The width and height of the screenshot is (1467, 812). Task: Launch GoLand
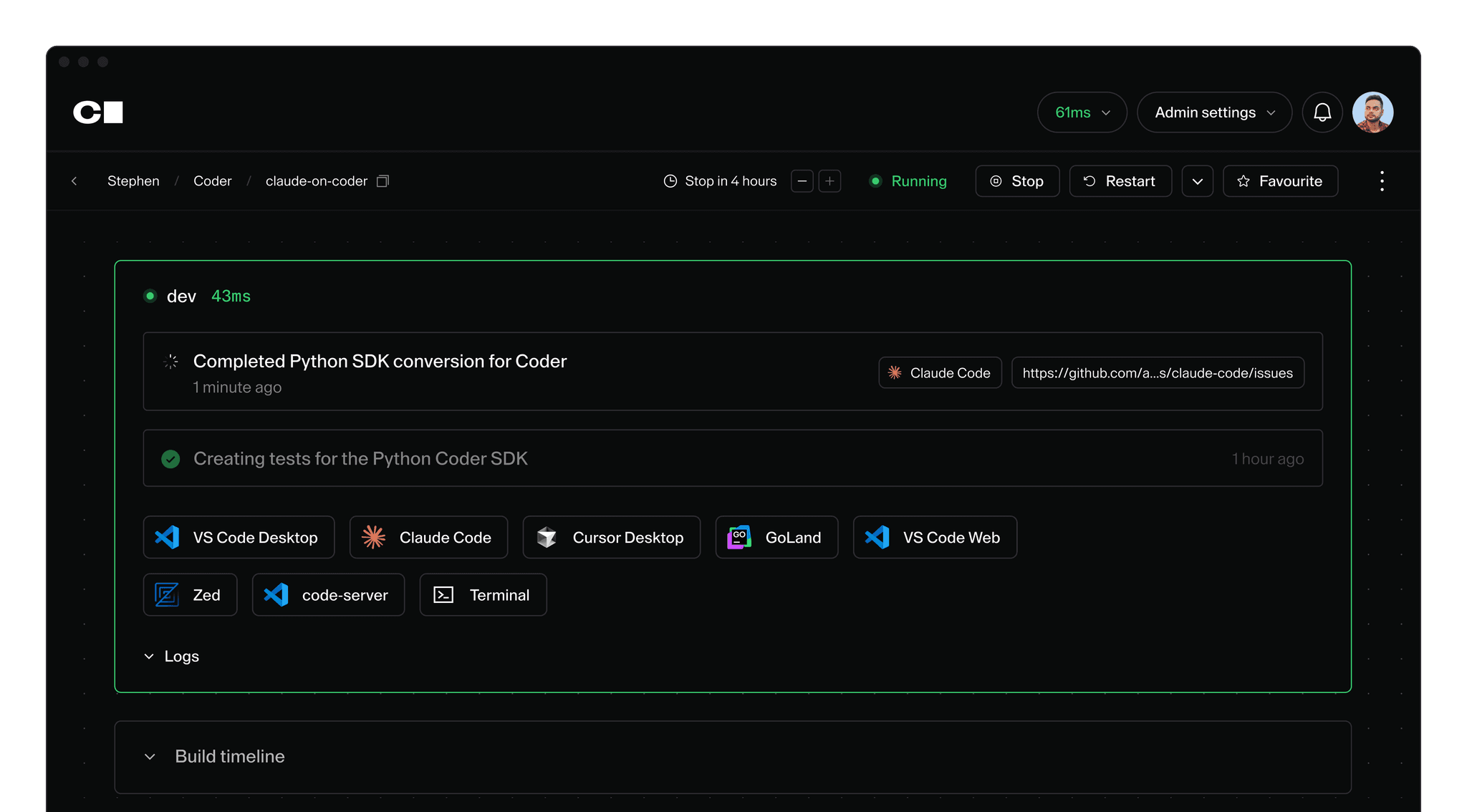[x=776, y=538]
